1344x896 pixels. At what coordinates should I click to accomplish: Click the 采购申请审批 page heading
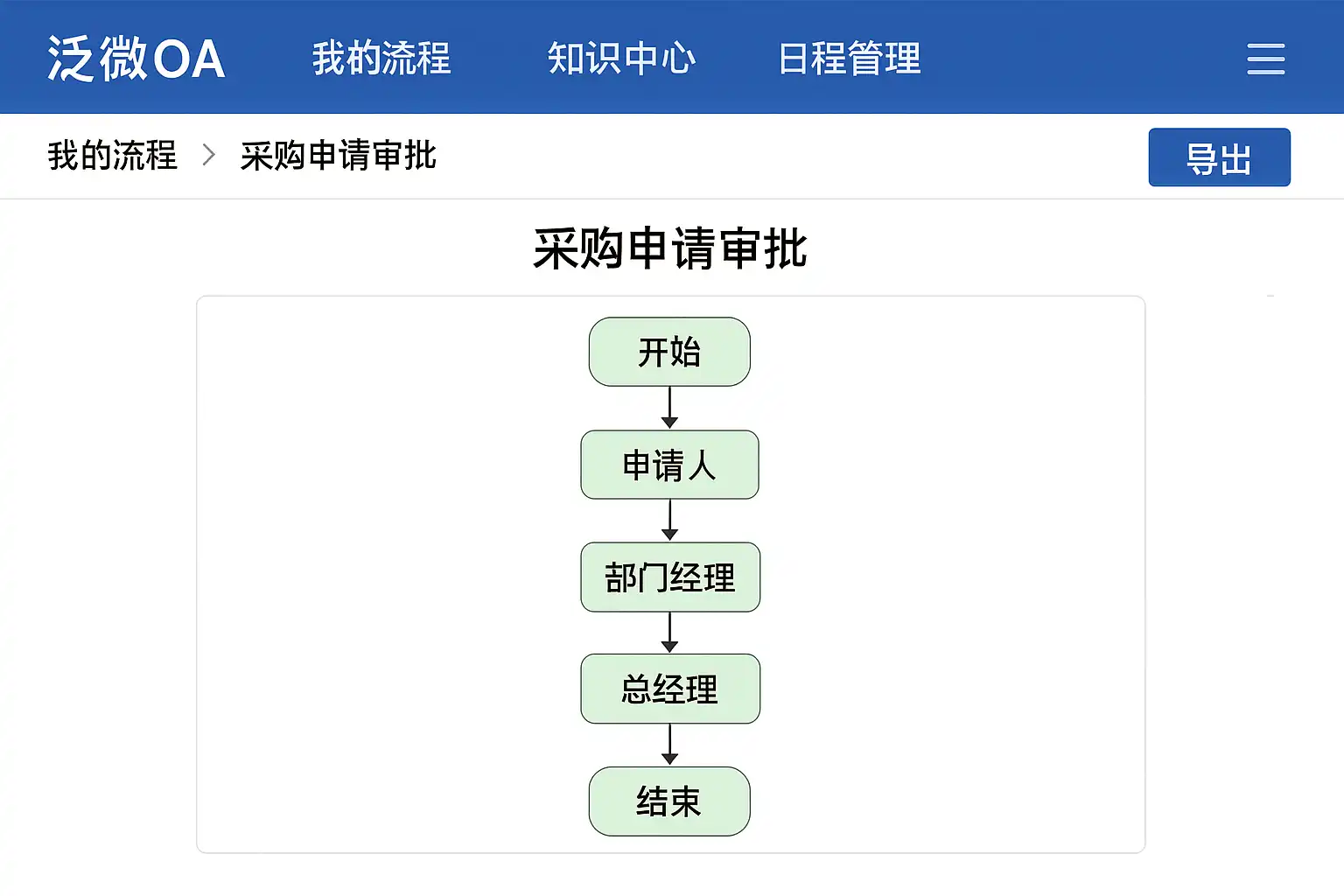pyautogui.click(x=670, y=248)
